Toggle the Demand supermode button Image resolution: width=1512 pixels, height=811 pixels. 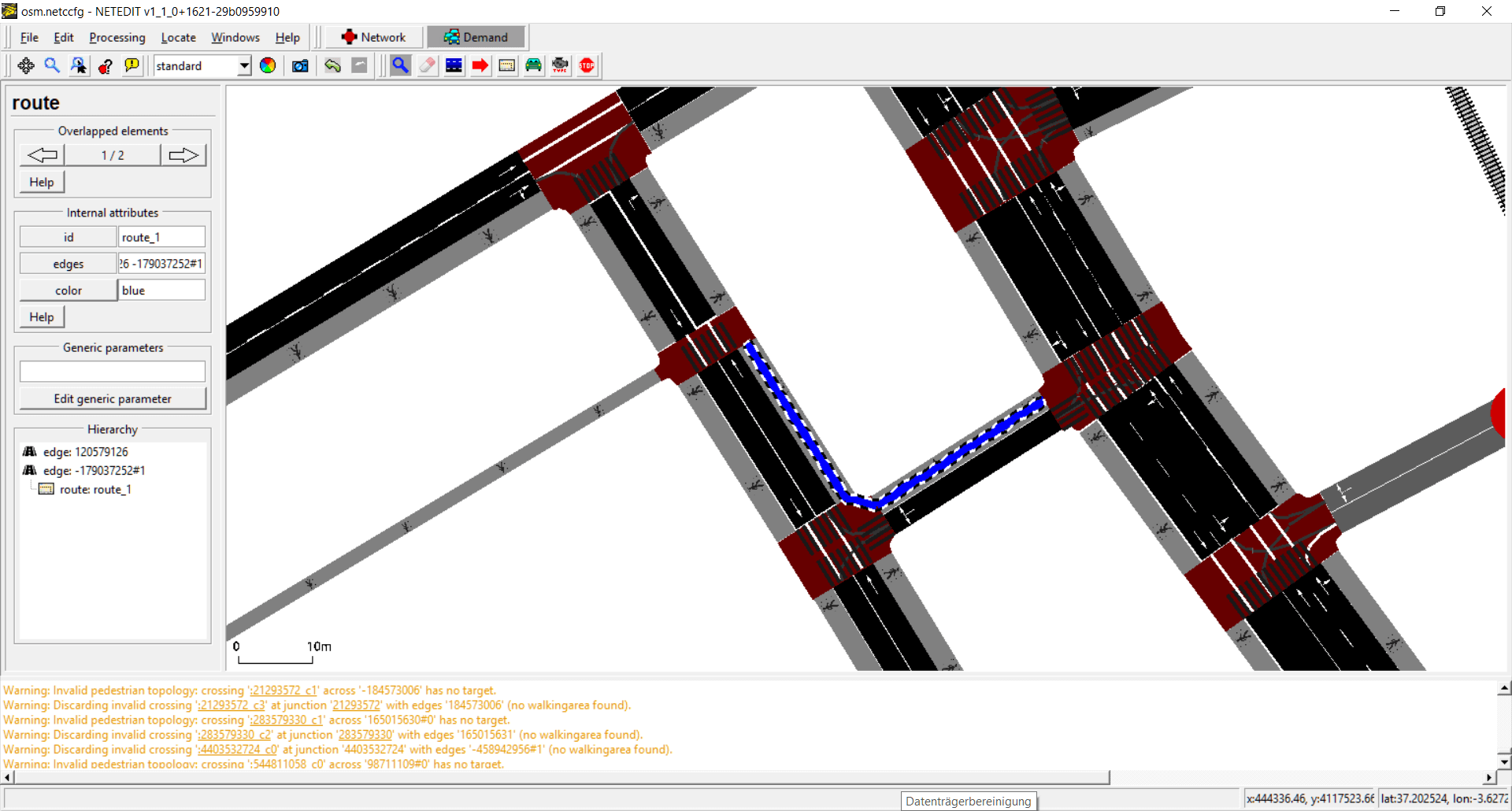[476, 37]
